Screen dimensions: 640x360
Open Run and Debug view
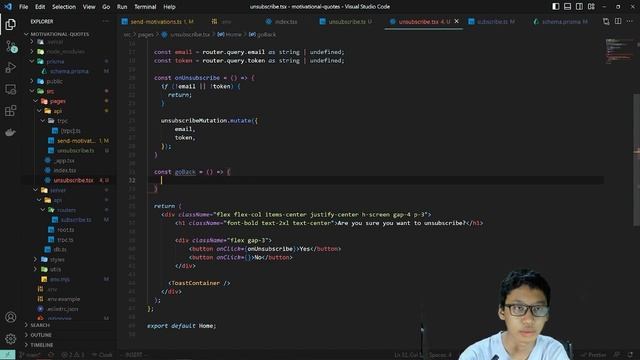[x=11, y=67]
